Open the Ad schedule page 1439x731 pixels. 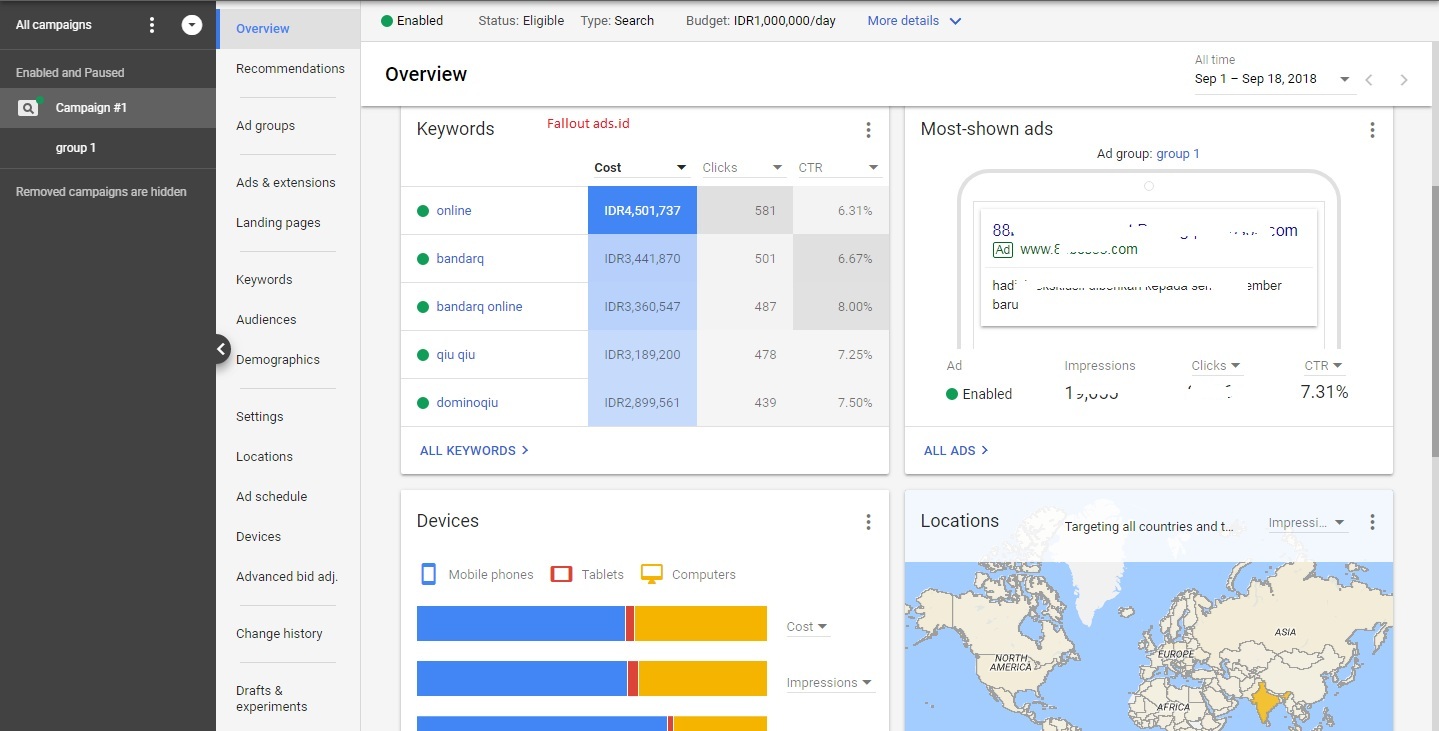pyautogui.click(x=272, y=497)
